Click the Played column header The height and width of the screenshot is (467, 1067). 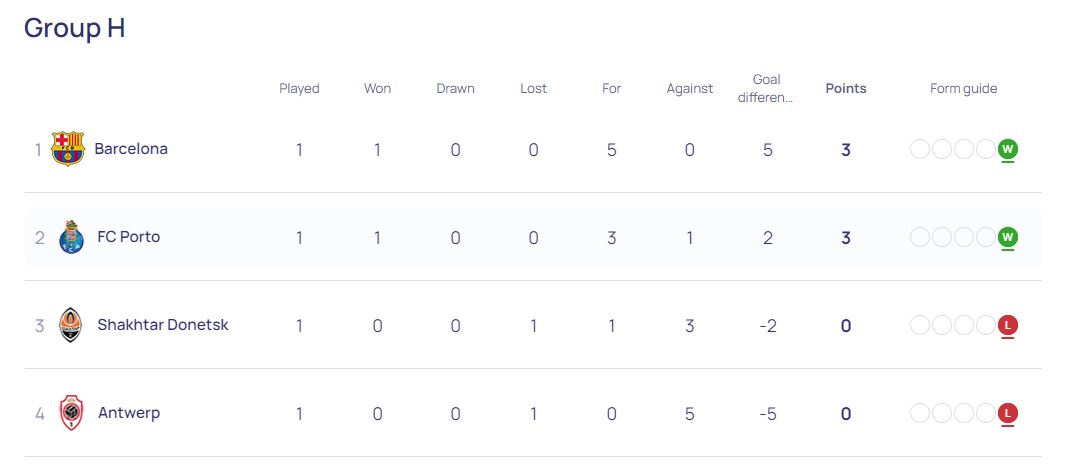coord(299,88)
